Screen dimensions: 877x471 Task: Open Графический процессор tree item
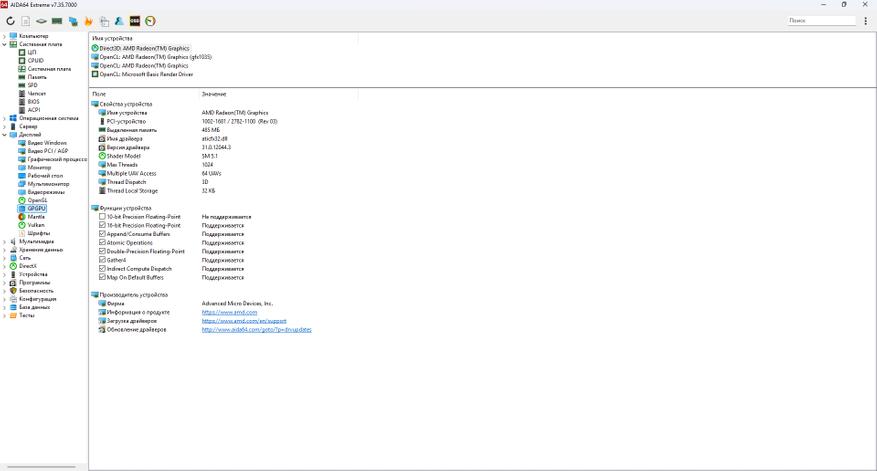(x=57, y=159)
